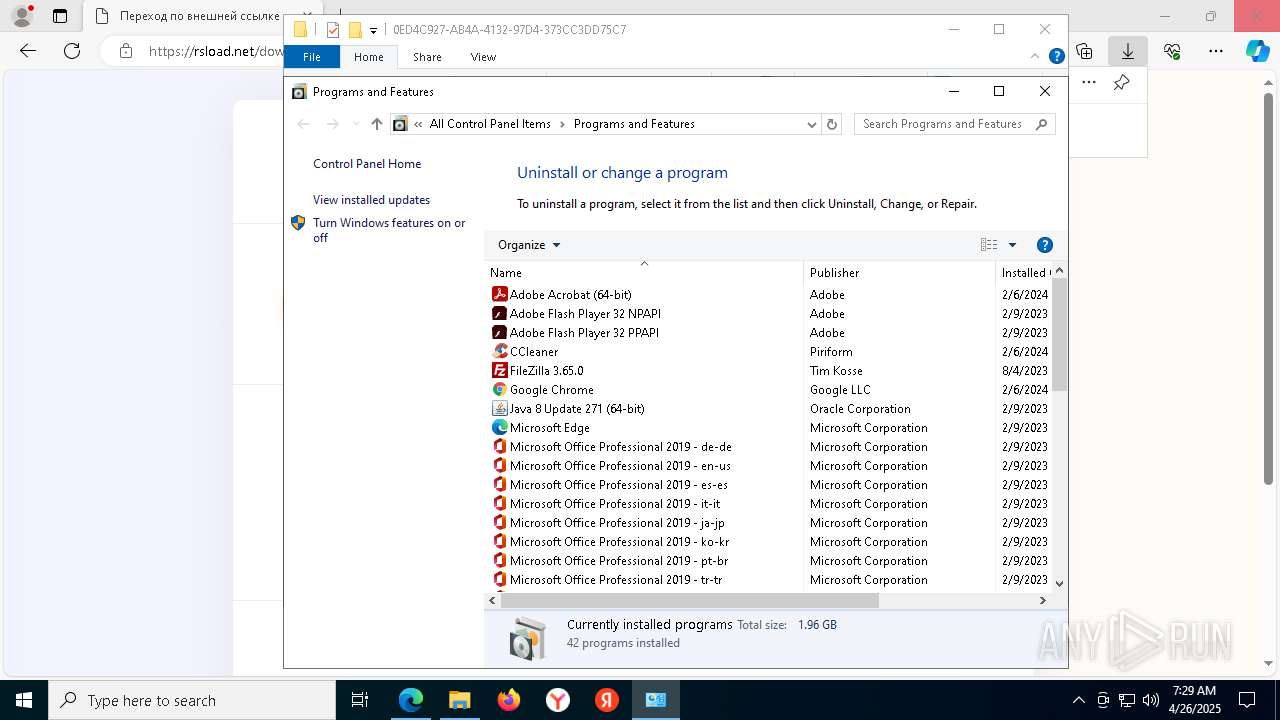Switch to the Home ribbon tab
Viewport: 1280px width, 720px height.
click(x=368, y=57)
